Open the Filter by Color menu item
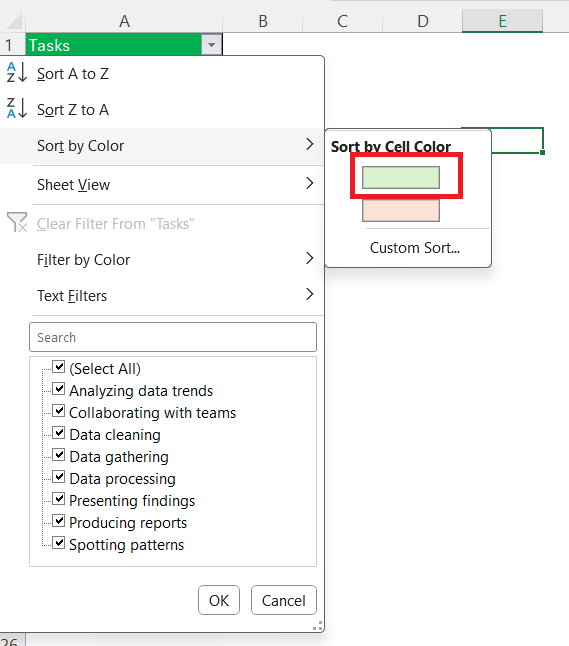The width and height of the screenshot is (569, 646). pyautogui.click(x=162, y=260)
